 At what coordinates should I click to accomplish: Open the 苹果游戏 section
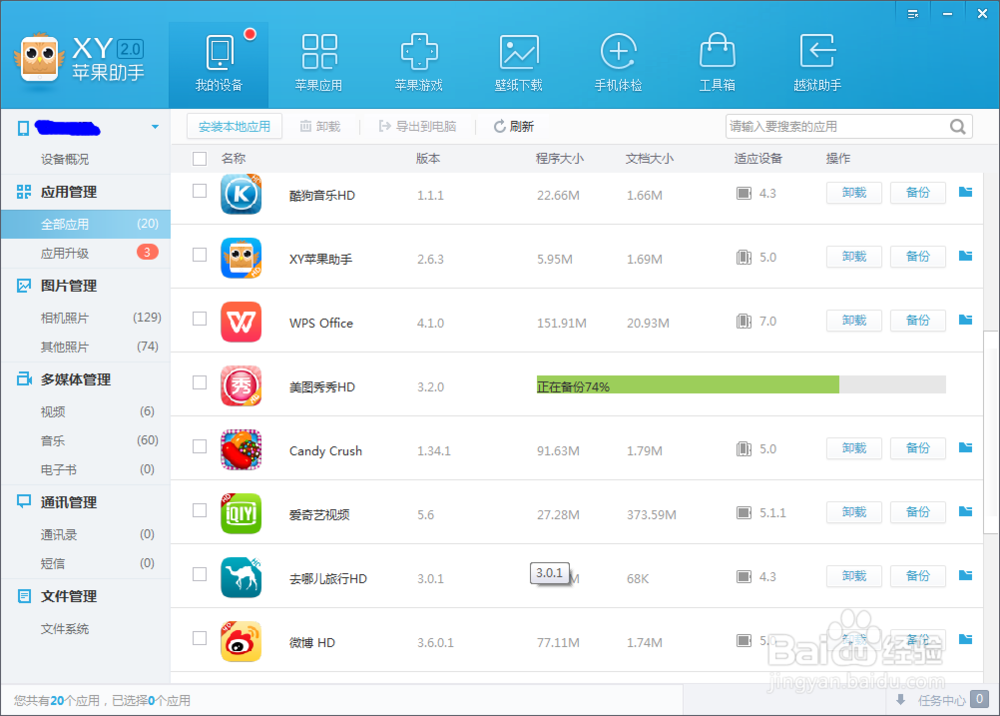(x=418, y=64)
